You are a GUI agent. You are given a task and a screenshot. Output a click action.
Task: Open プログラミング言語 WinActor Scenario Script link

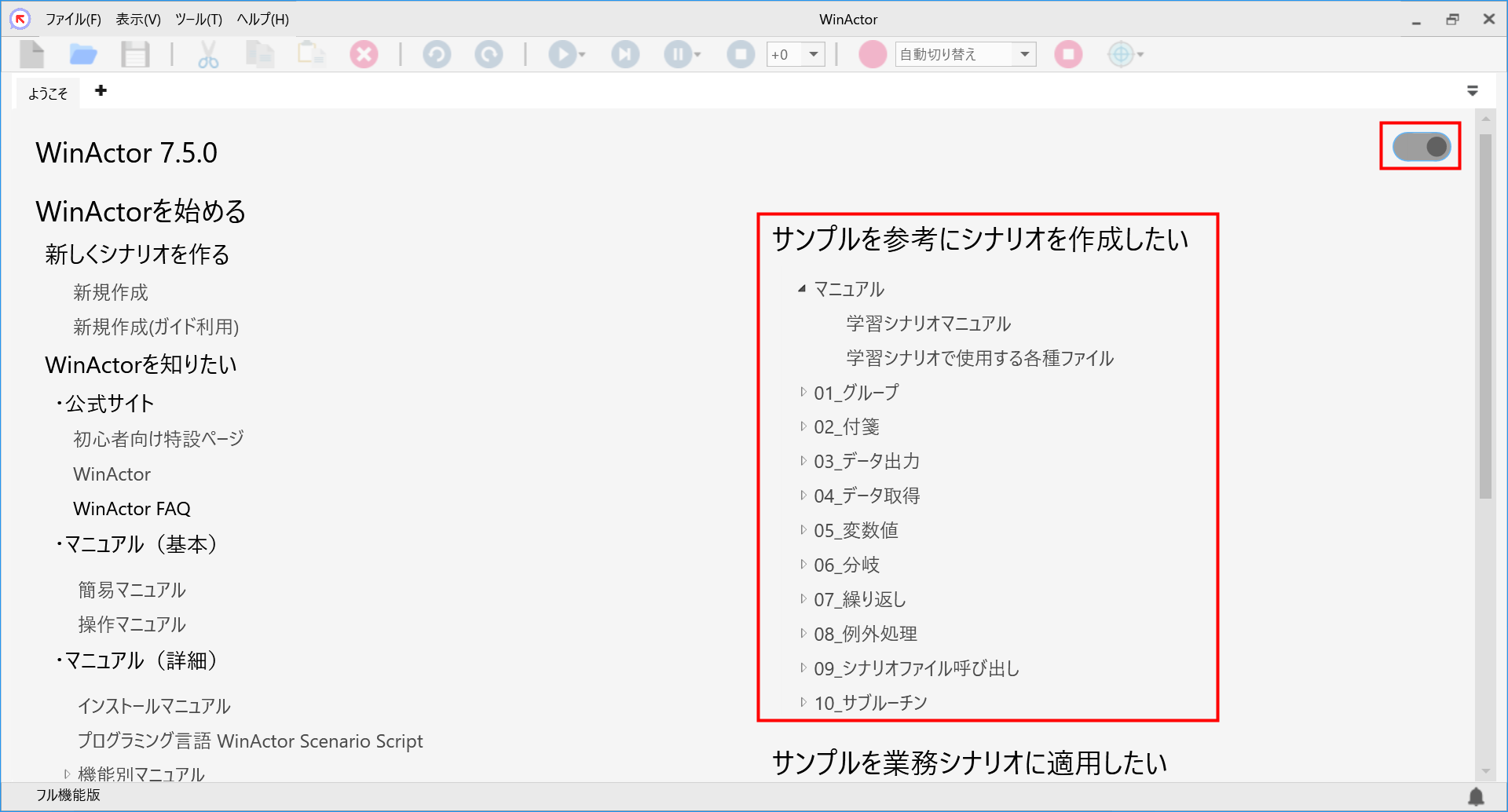(251, 741)
